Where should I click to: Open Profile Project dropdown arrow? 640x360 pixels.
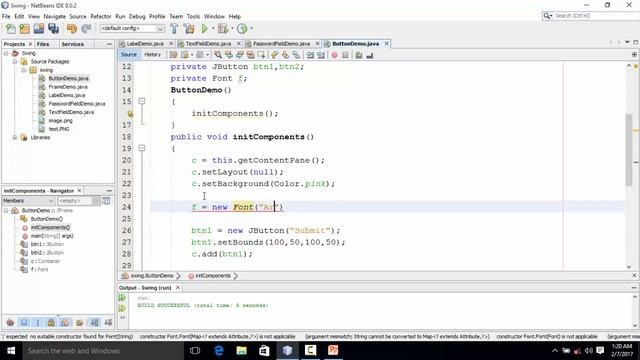pyautogui.click(x=251, y=29)
